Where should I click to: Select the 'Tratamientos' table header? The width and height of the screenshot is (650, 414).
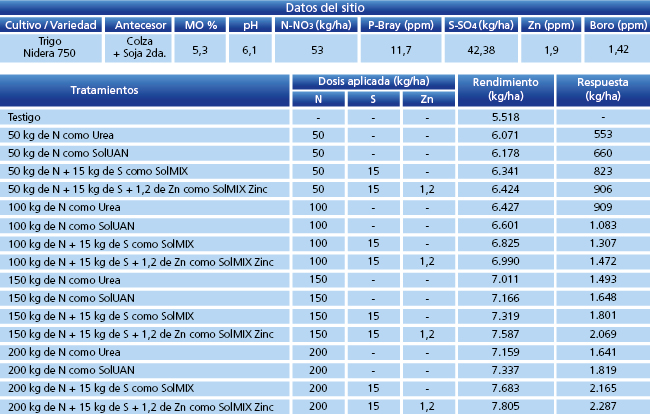pos(145,90)
